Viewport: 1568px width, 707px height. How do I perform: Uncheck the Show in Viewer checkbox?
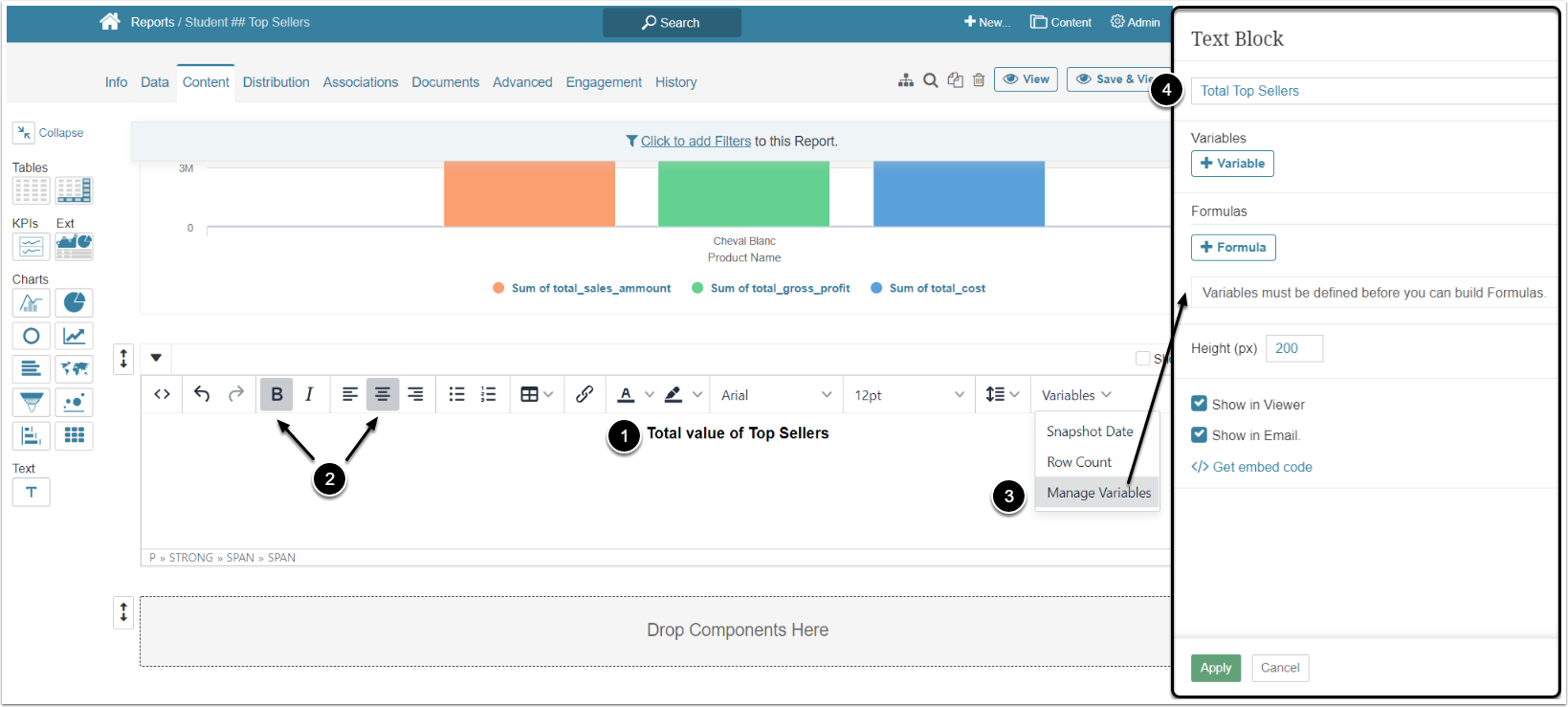coord(1199,404)
